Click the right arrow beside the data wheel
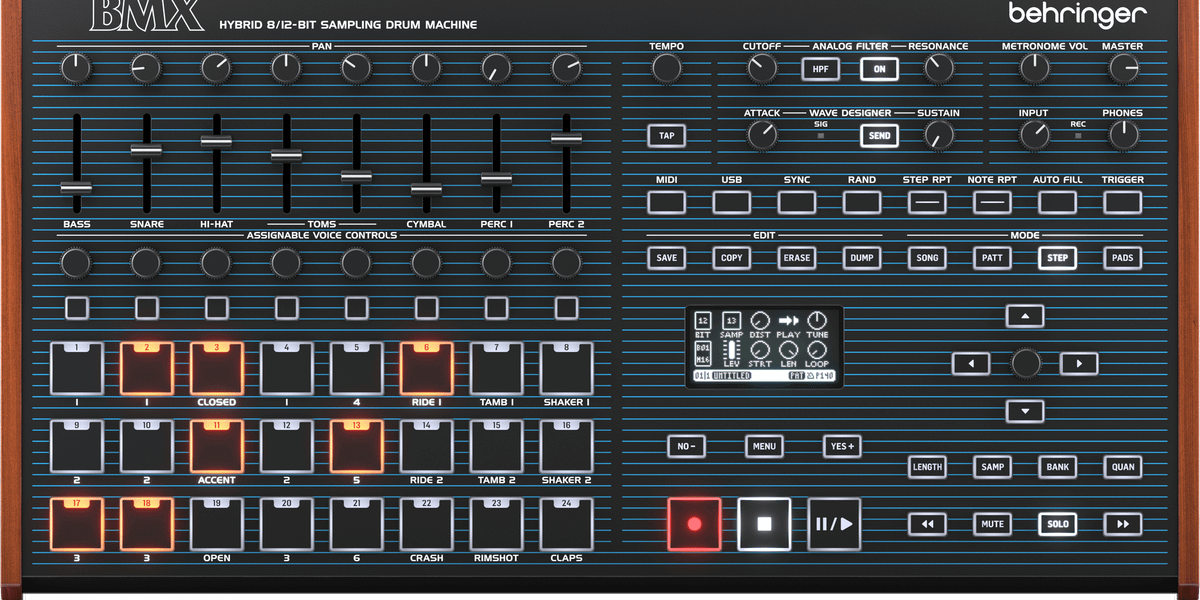1200x600 pixels. click(x=1078, y=363)
